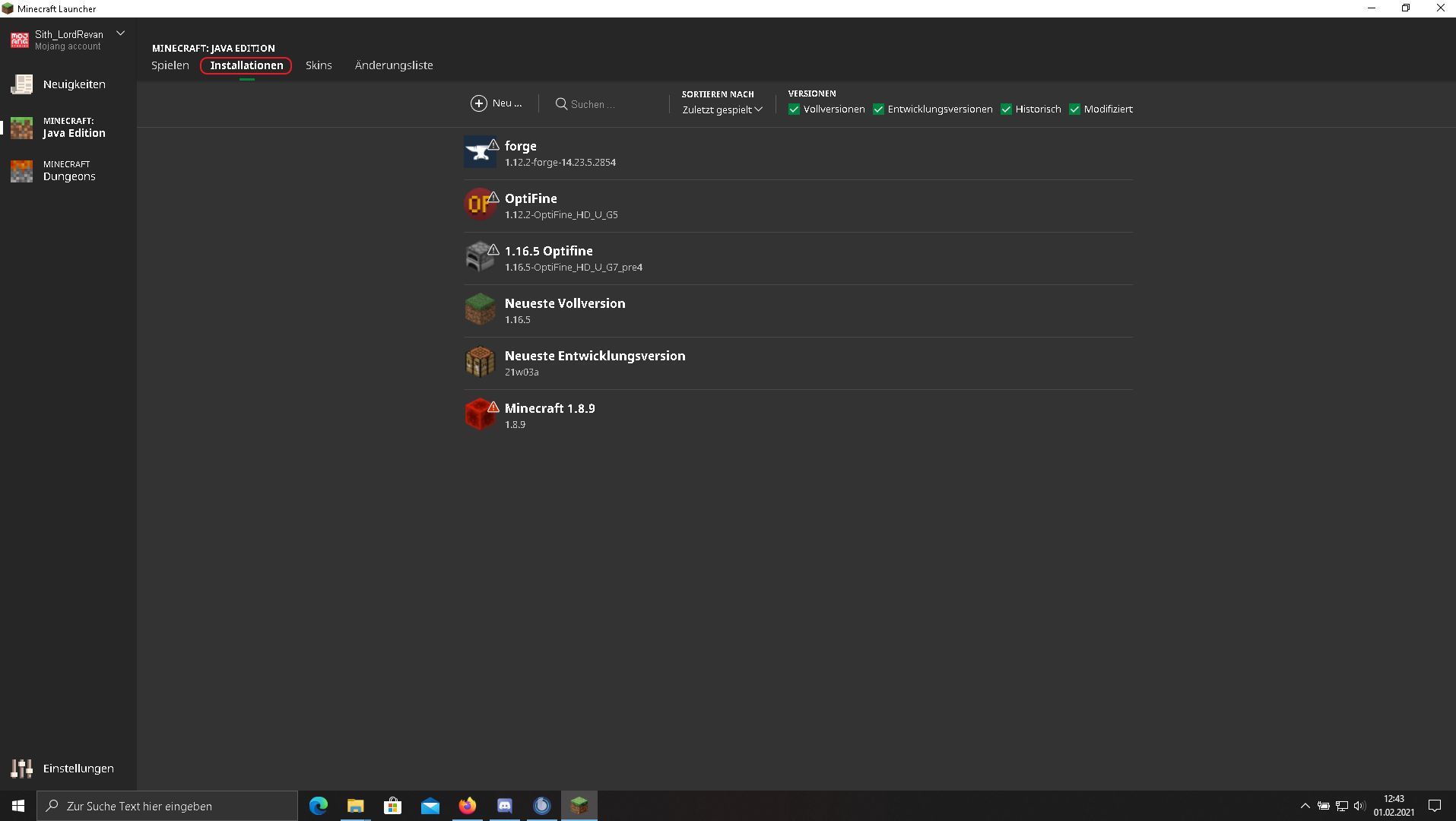Click the grass block icon of Neueste Vollversion
This screenshot has height=821, width=1456.
click(x=480, y=309)
